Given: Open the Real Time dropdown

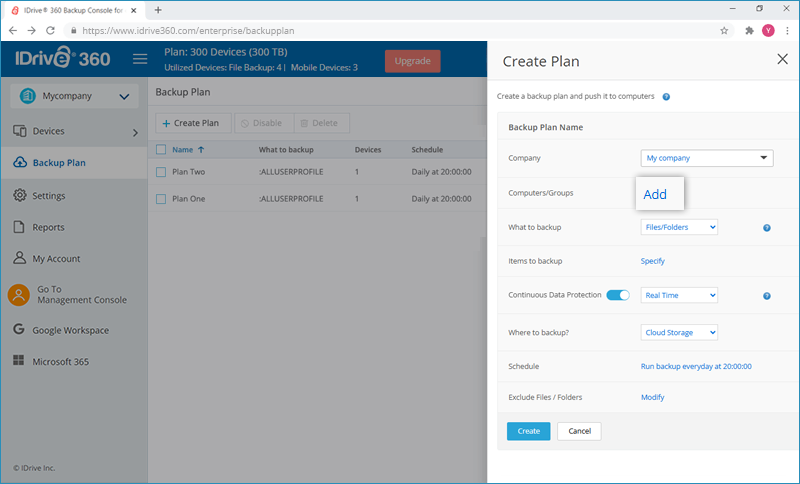Looking at the screenshot, I should click(679, 295).
